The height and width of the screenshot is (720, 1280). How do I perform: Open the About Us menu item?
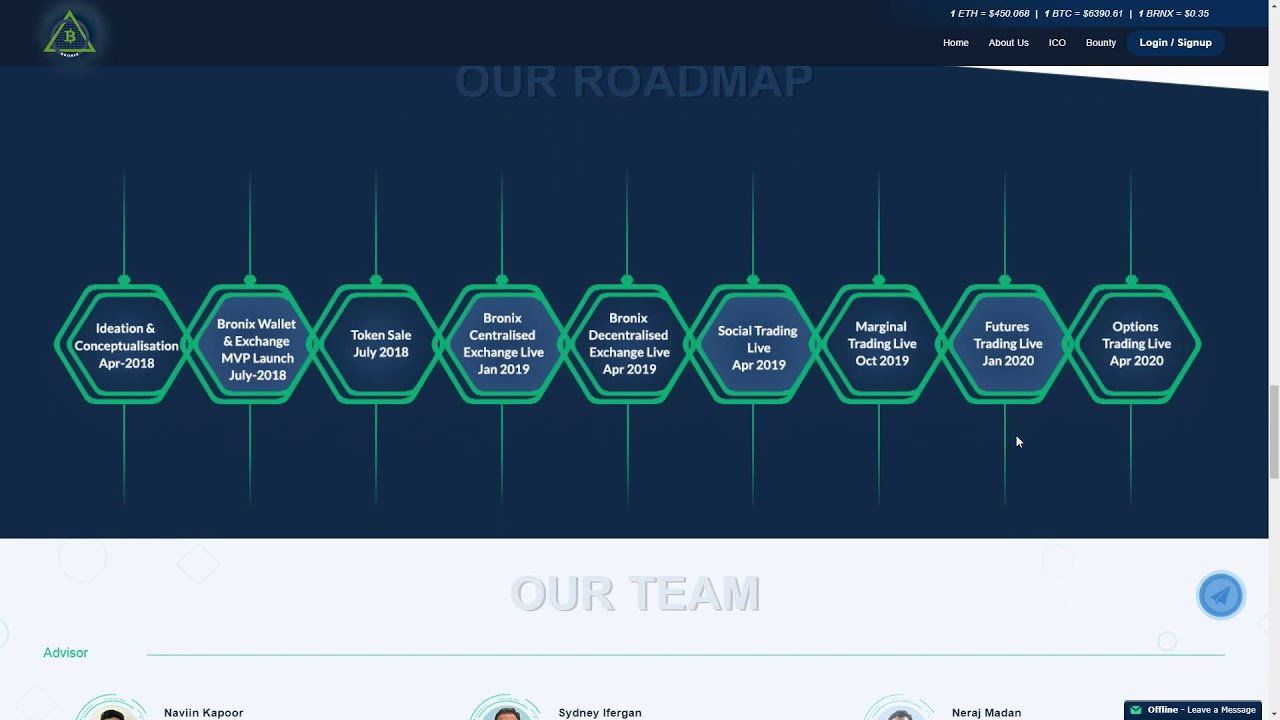[1008, 43]
